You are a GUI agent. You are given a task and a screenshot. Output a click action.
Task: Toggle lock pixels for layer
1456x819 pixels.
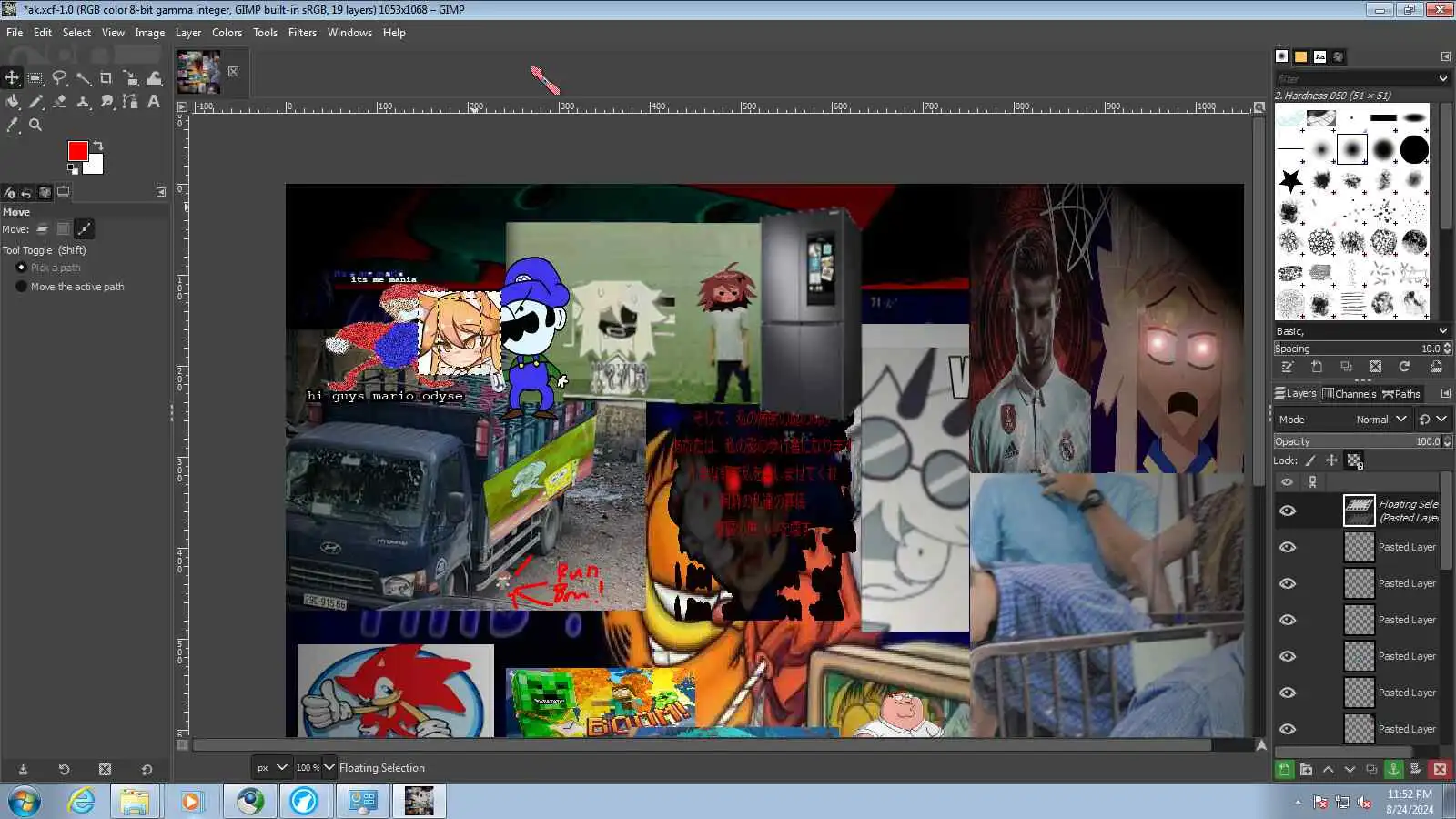(x=1310, y=460)
